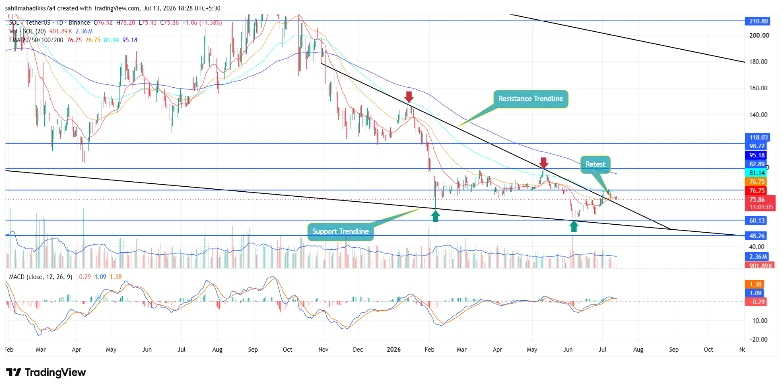The height and width of the screenshot is (388, 783).
Task: Click the 180.00 price axis value
Action: coord(758,62)
